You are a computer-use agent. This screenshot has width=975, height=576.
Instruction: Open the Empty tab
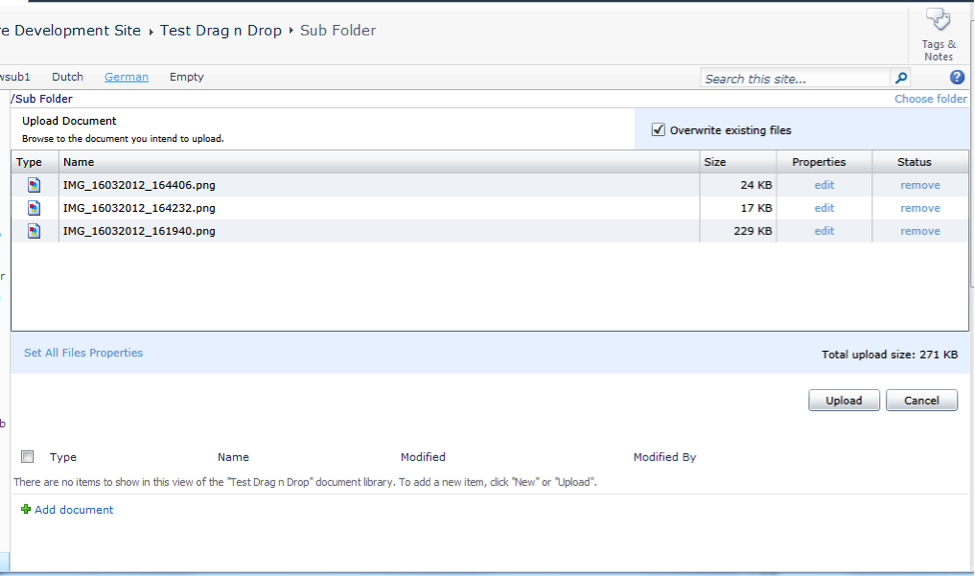tap(186, 76)
